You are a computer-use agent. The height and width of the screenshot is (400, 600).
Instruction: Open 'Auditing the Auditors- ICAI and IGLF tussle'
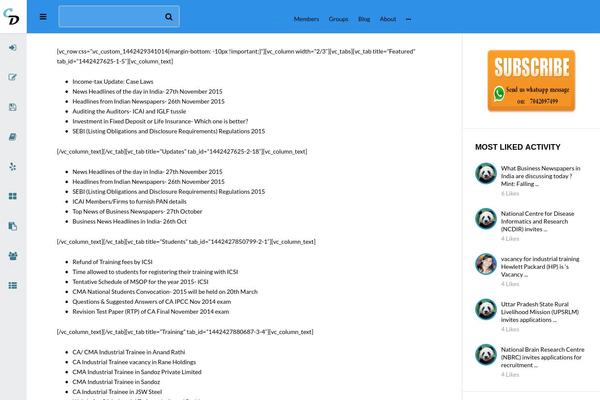tap(129, 111)
